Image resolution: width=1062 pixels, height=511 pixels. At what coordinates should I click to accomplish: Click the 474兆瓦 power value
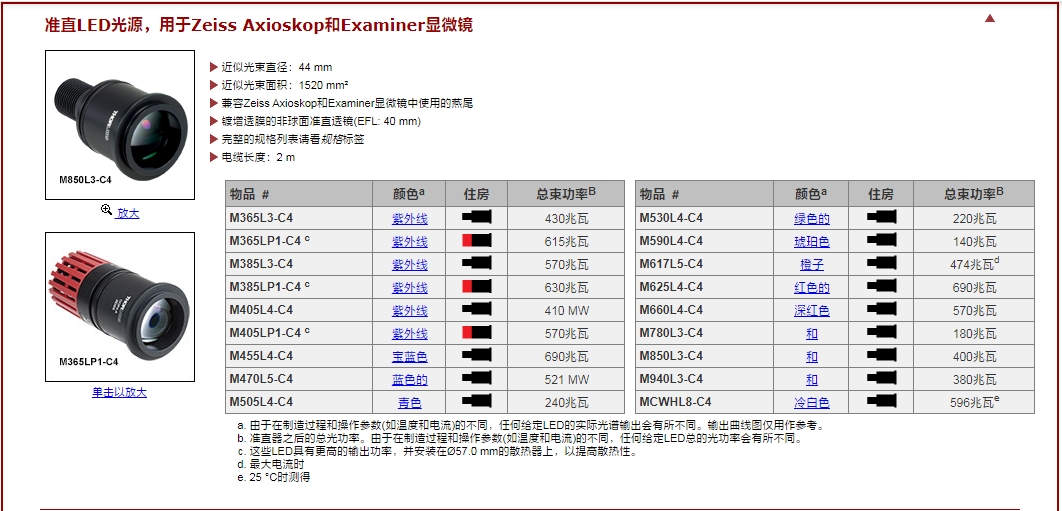click(x=974, y=264)
